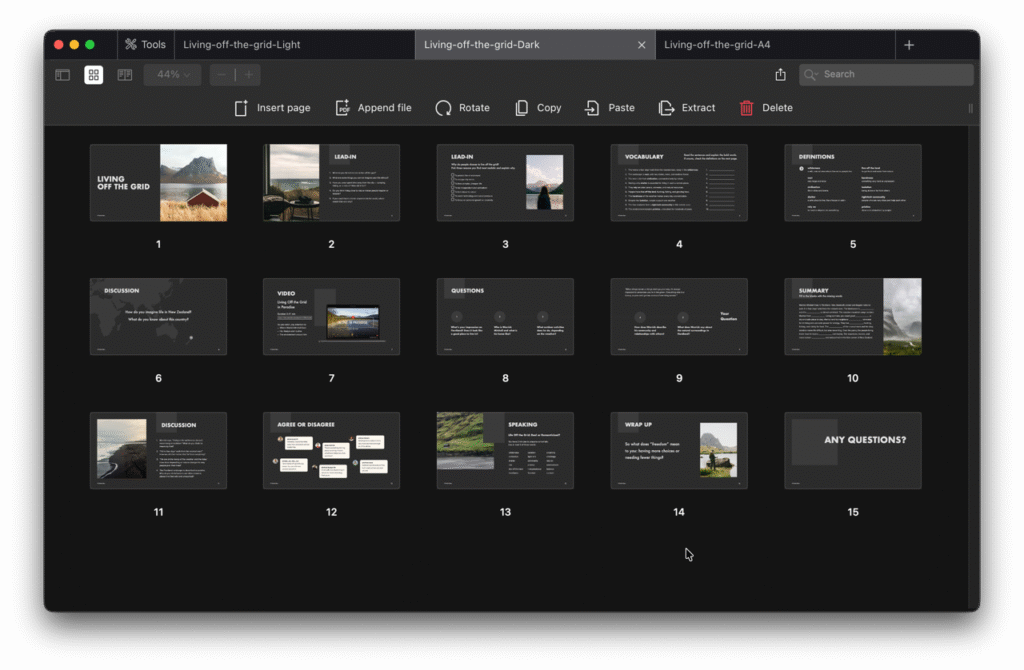Switch to thumbnail grid view
Image resolution: width=1024 pixels, height=670 pixels.
[x=93, y=75]
